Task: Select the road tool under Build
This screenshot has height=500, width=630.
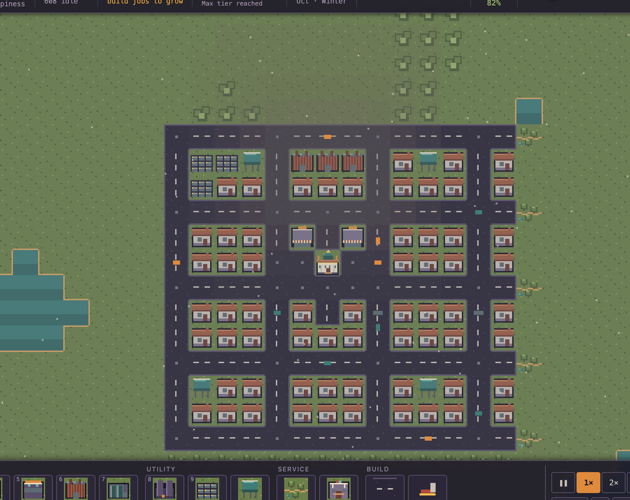Action: pos(385,488)
